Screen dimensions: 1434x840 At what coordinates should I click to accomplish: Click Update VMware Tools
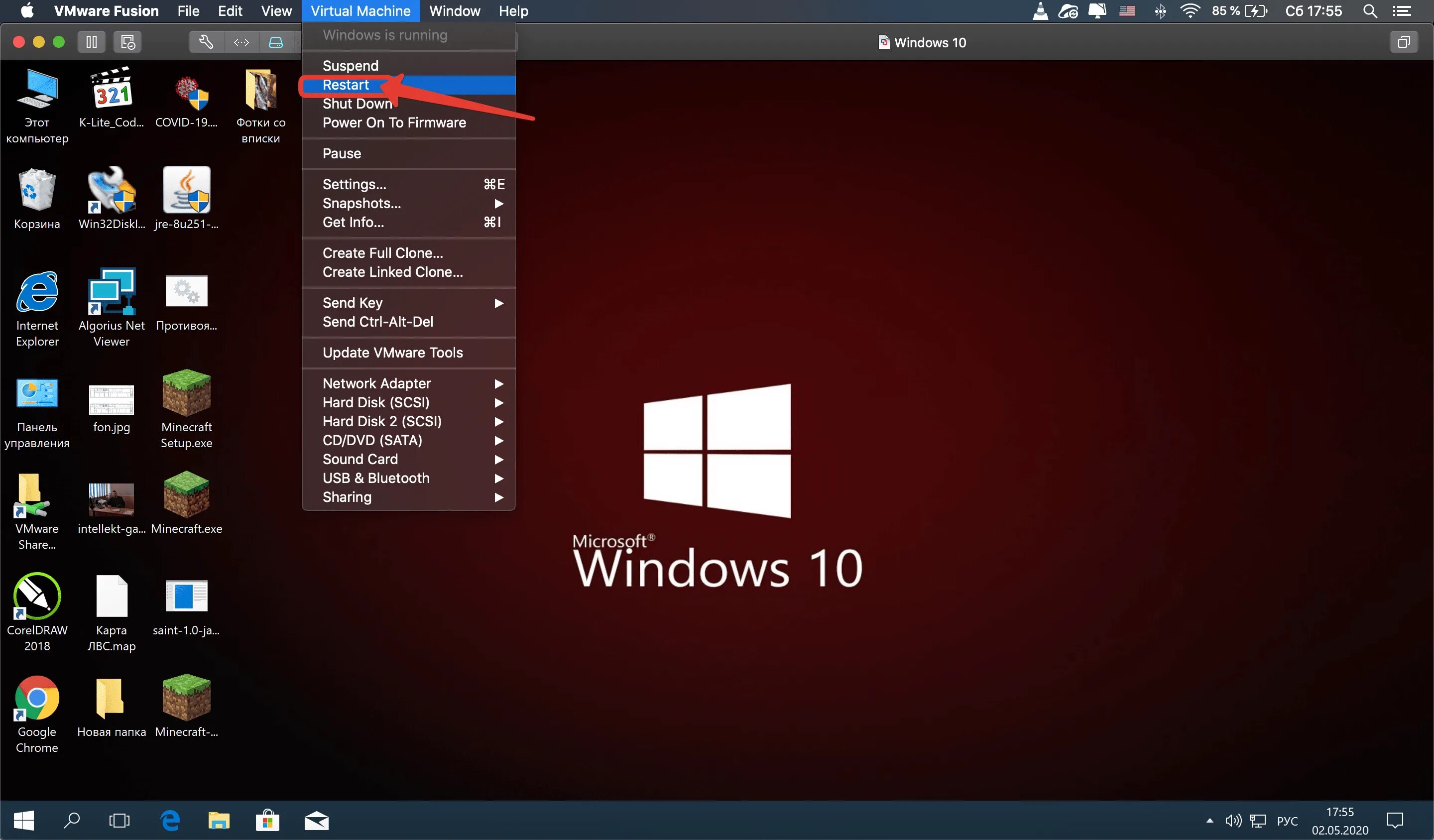pos(393,353)
